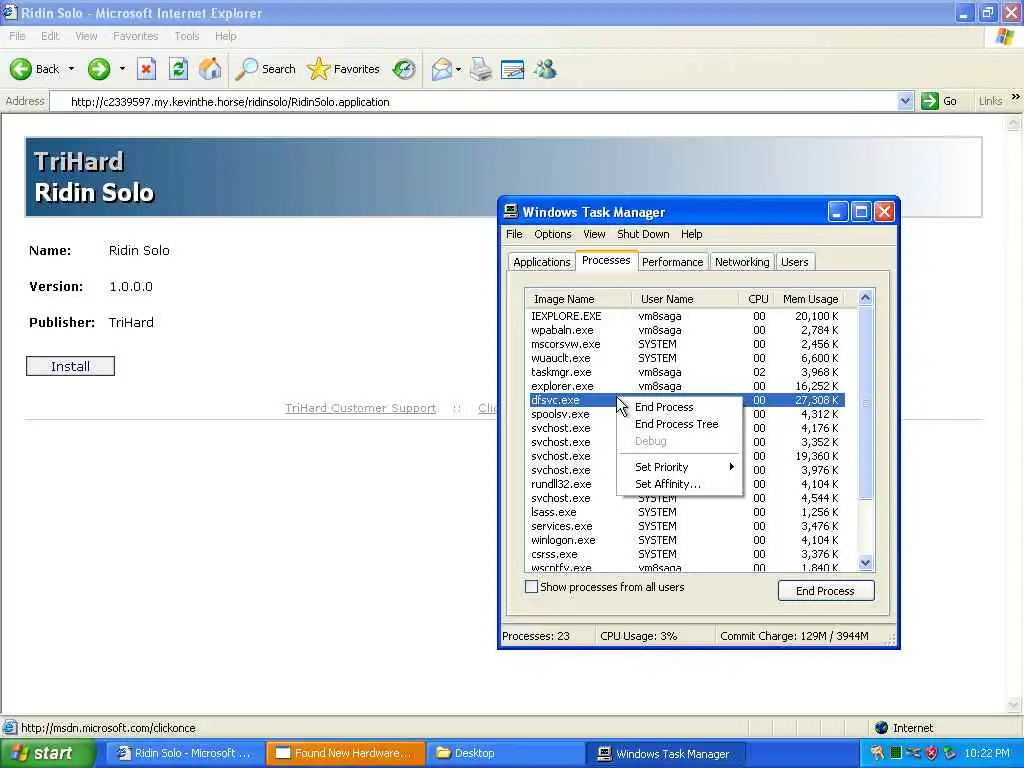Click the Start button
The height and width of the screenshot is (768, 1024).
coord(47,753)
